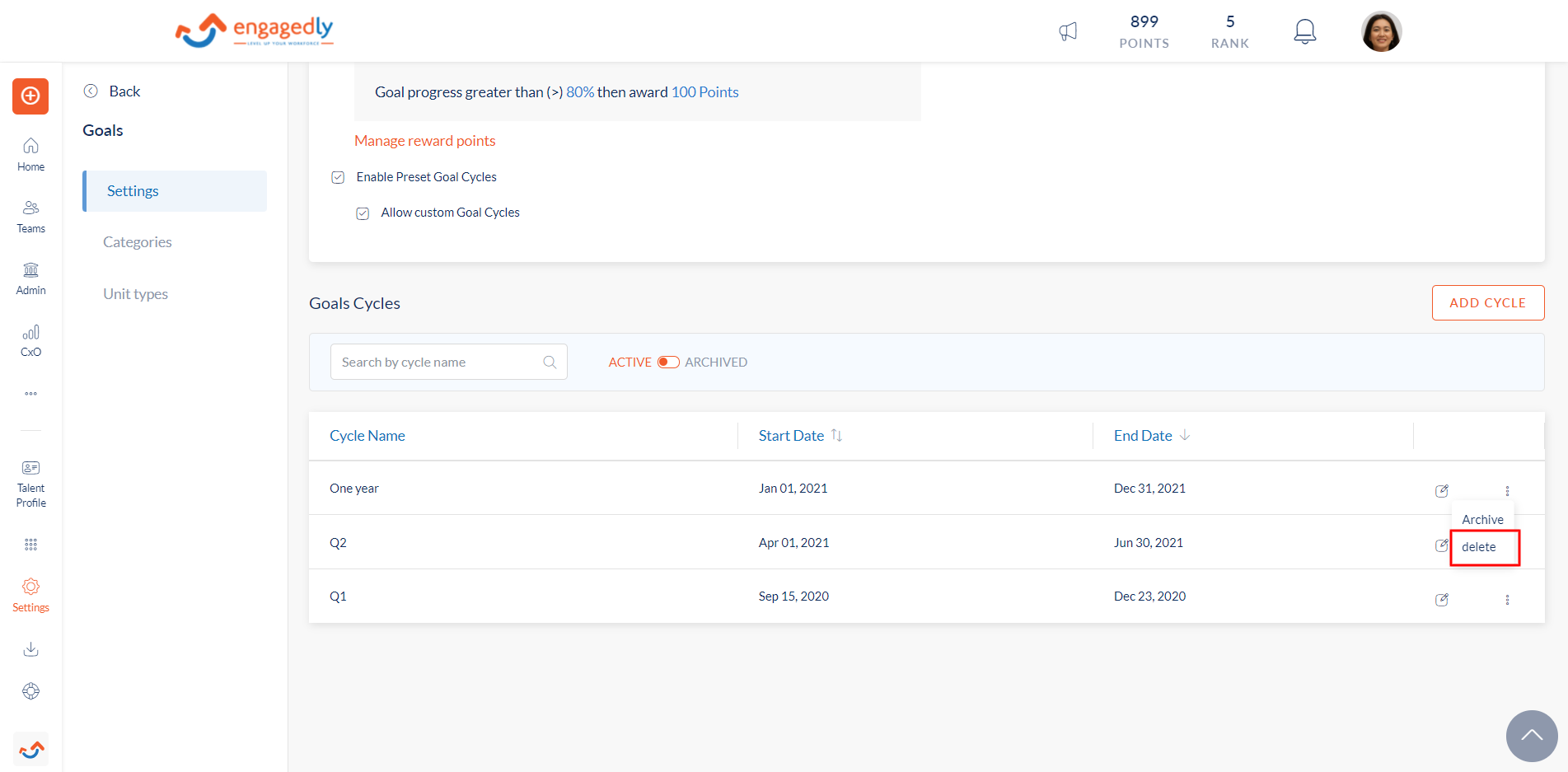Open Manage reward points link
This screenshot has height=772, width=1568.
point(424,141)
